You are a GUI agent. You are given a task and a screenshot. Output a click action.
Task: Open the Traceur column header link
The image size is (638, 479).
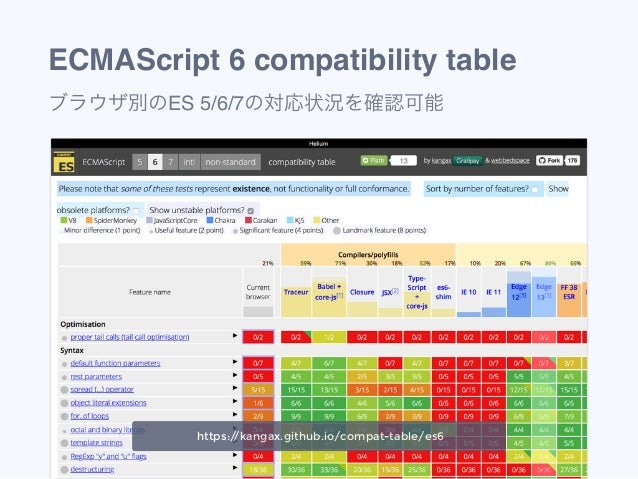click(x=296, y=292)
